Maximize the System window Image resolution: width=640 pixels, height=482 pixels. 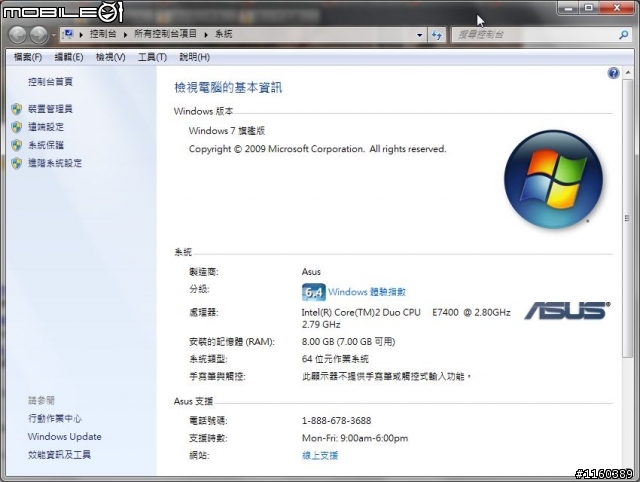(589, 7)
